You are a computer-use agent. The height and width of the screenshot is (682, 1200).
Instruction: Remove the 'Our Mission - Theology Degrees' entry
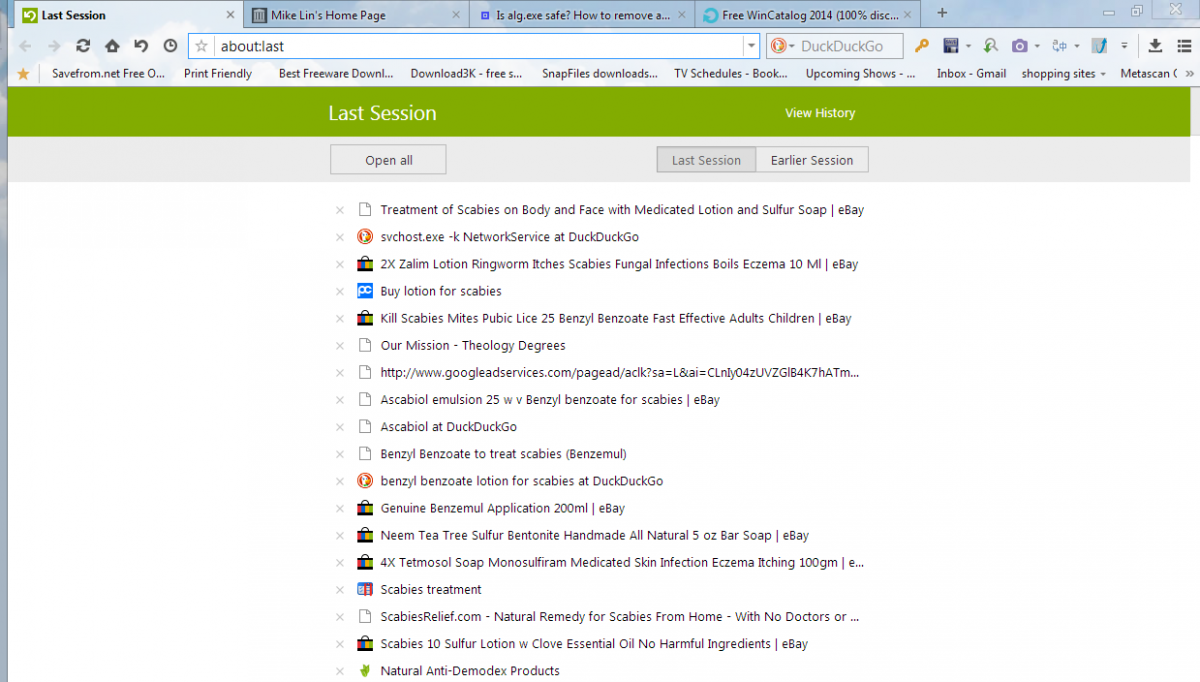click(340, 346)
